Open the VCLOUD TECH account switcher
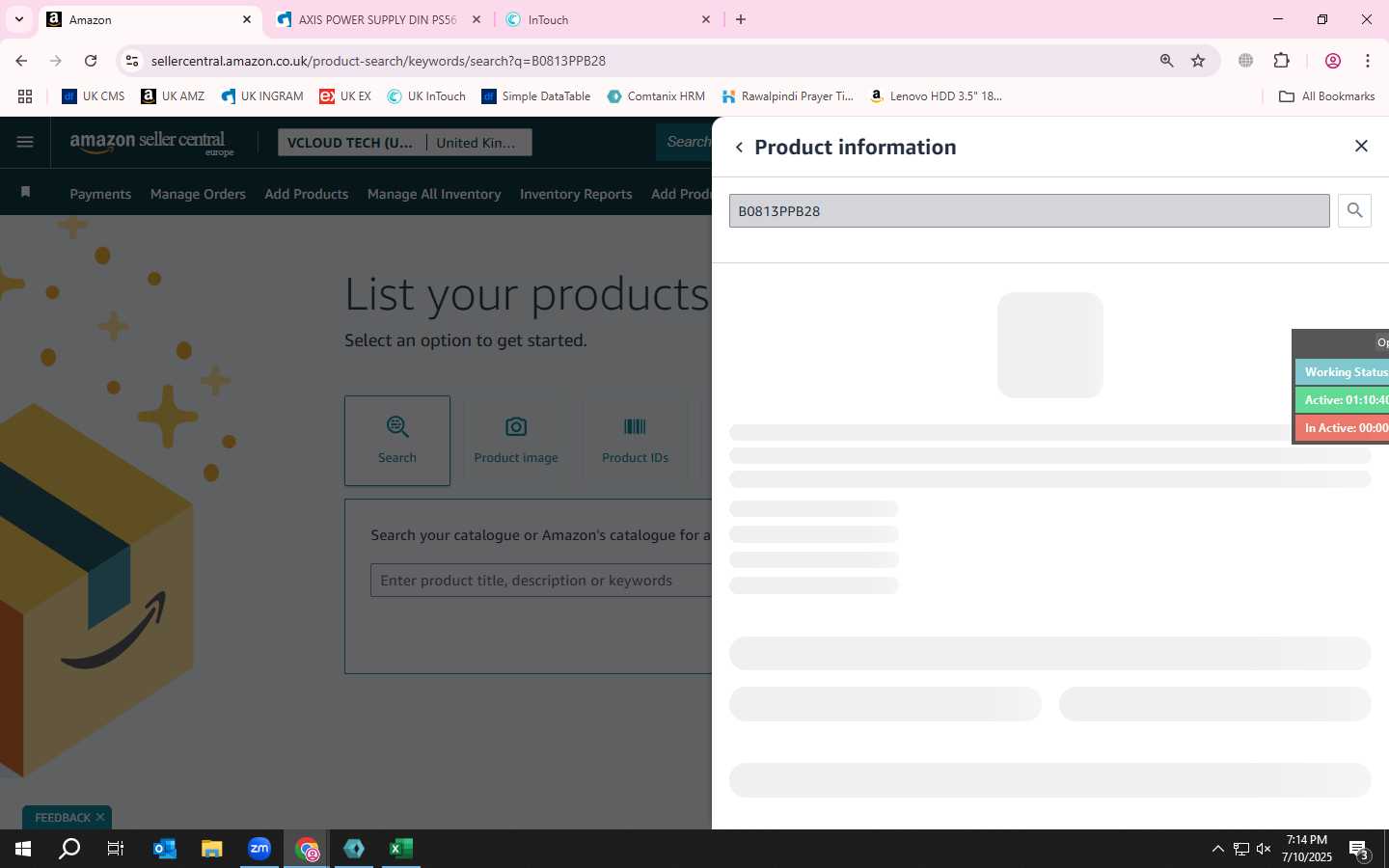 point(351,143)
